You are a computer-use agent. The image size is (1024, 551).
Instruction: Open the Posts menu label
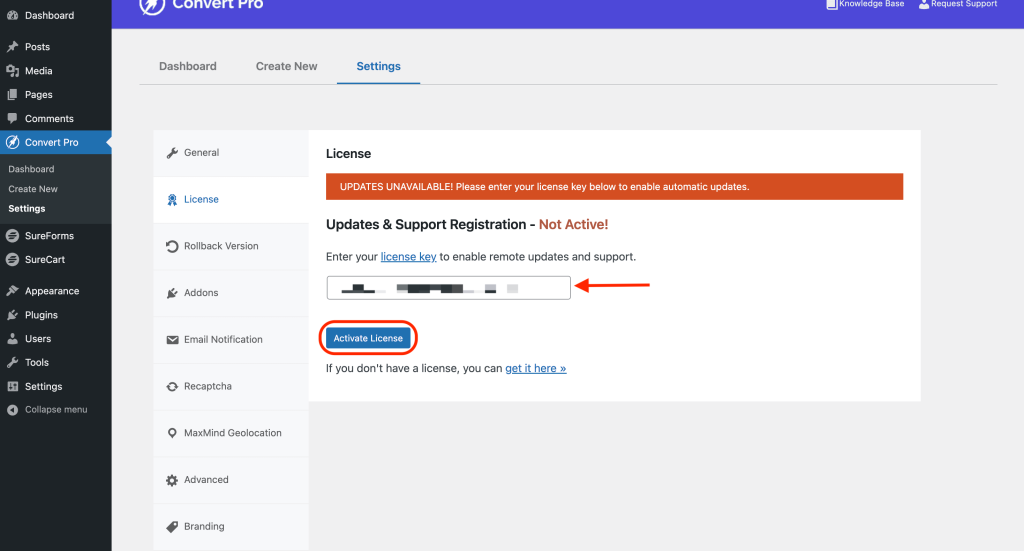(x=37, y=47)
